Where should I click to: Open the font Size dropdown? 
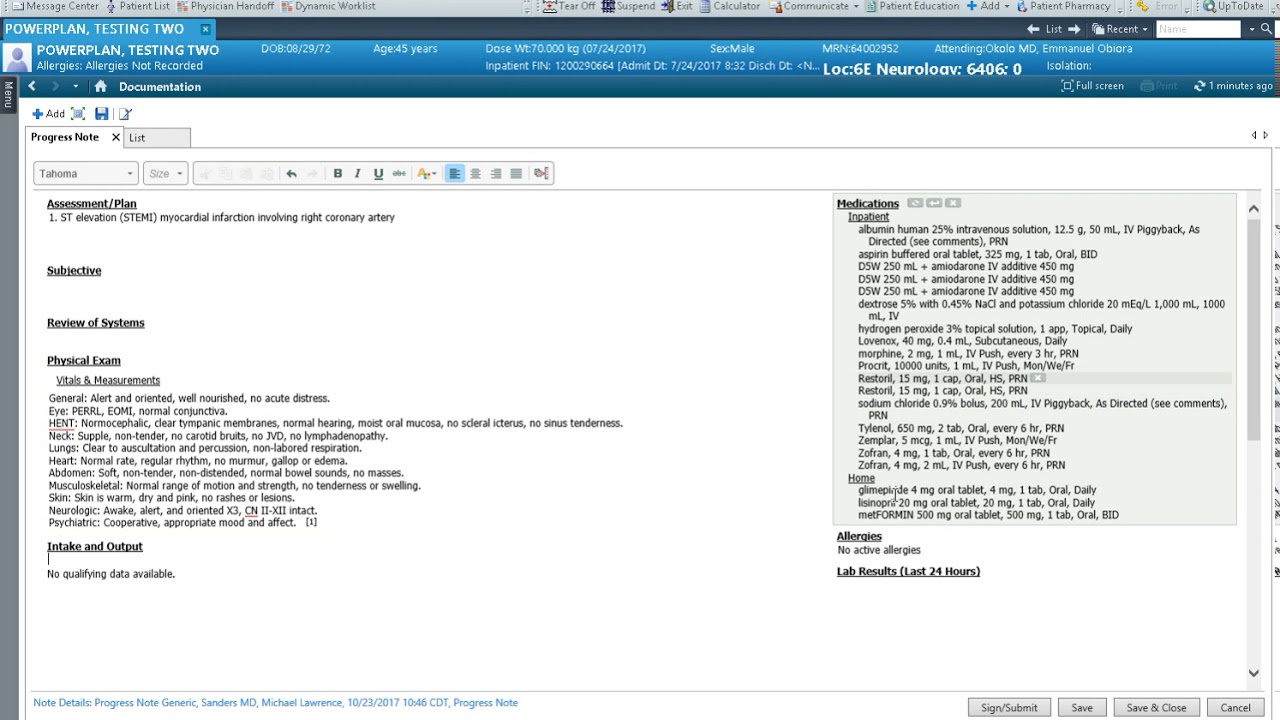pyautogui.click(x=165, y=174)
